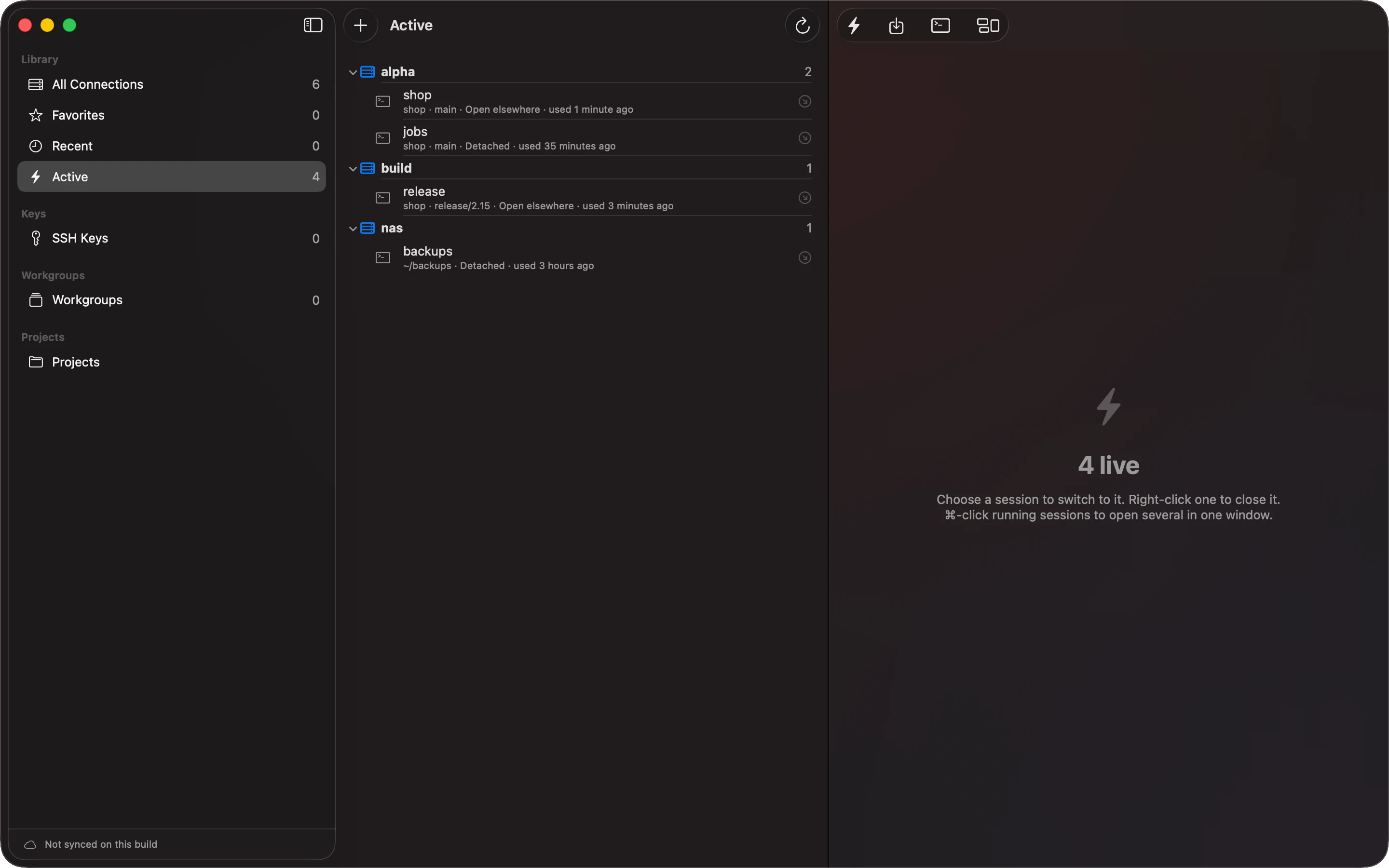The image size is (1389, 868).
Task: Open Projects sidebar item
Action: coord(172,362)
